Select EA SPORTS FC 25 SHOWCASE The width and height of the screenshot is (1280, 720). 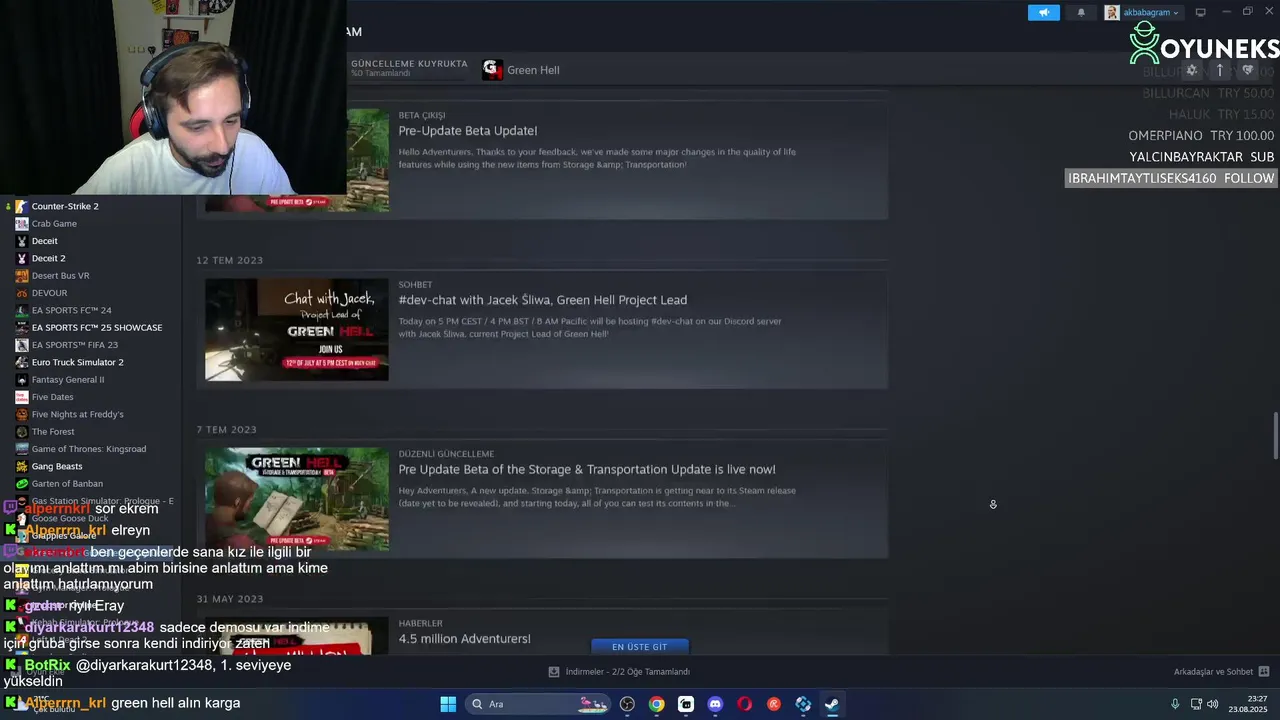pos(96,327)
